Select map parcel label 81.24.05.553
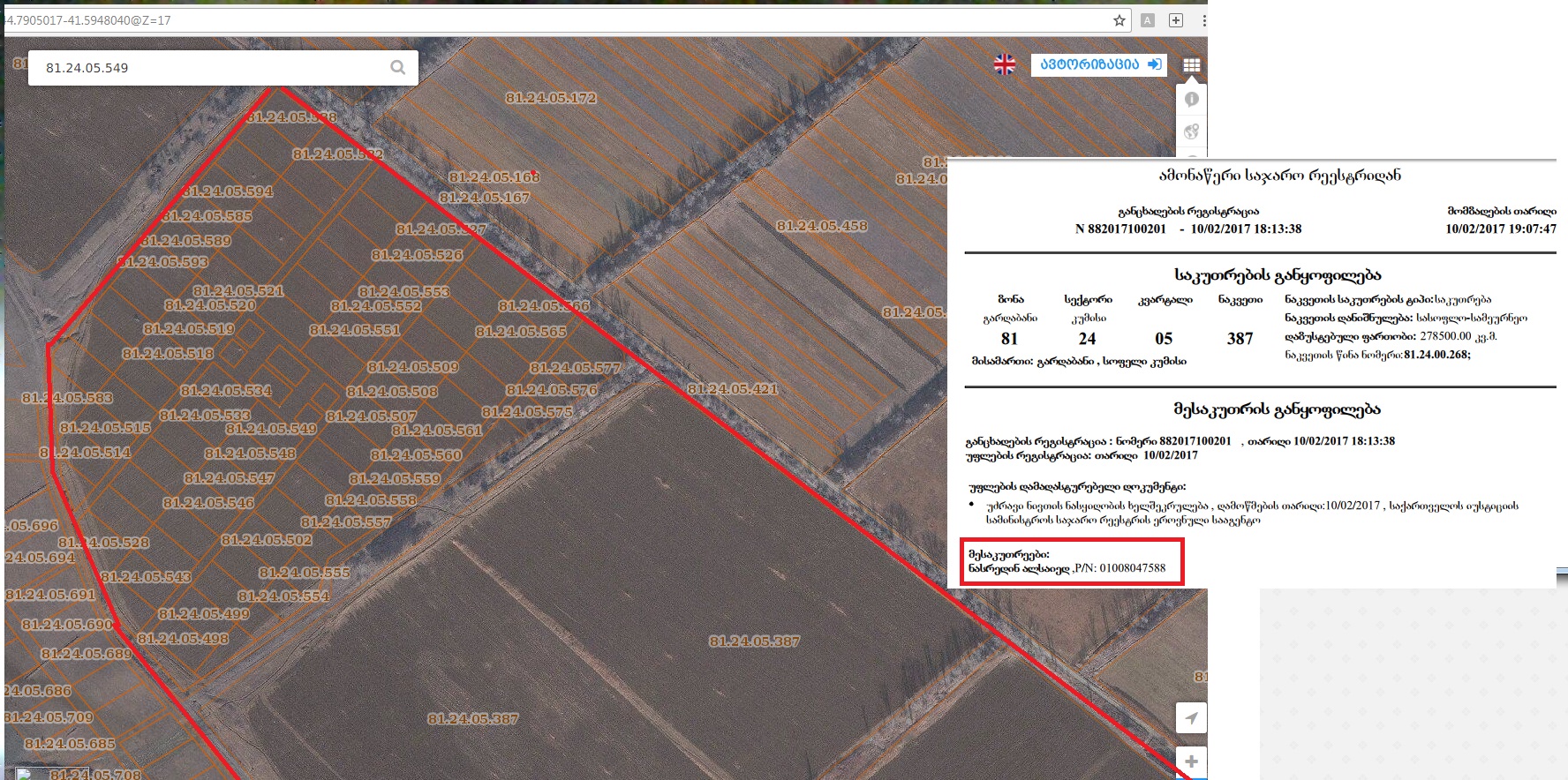Screen dimensions: 1568x780 coord(404,292)
